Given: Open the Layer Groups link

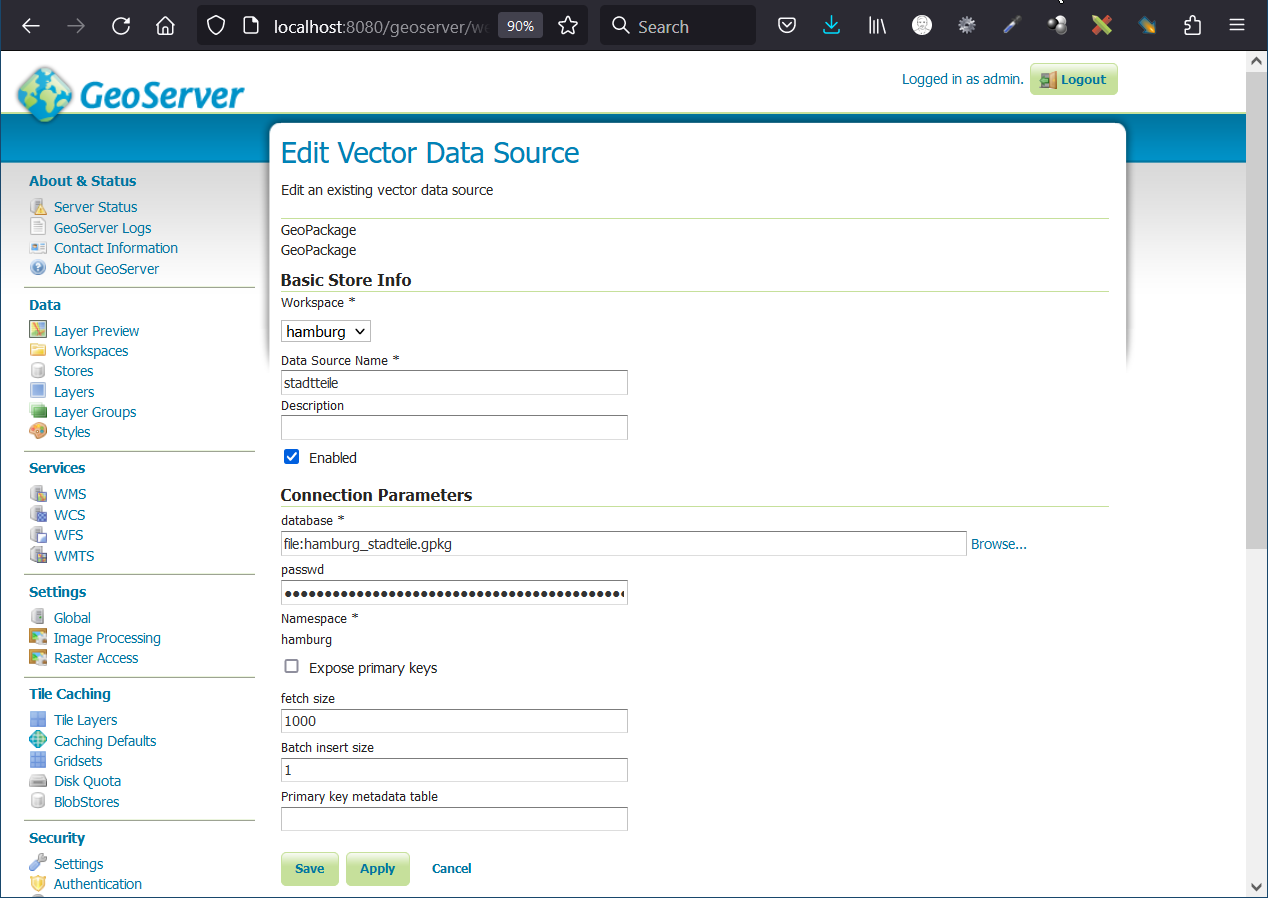Looking at the screenshot, I should point(95,412).
